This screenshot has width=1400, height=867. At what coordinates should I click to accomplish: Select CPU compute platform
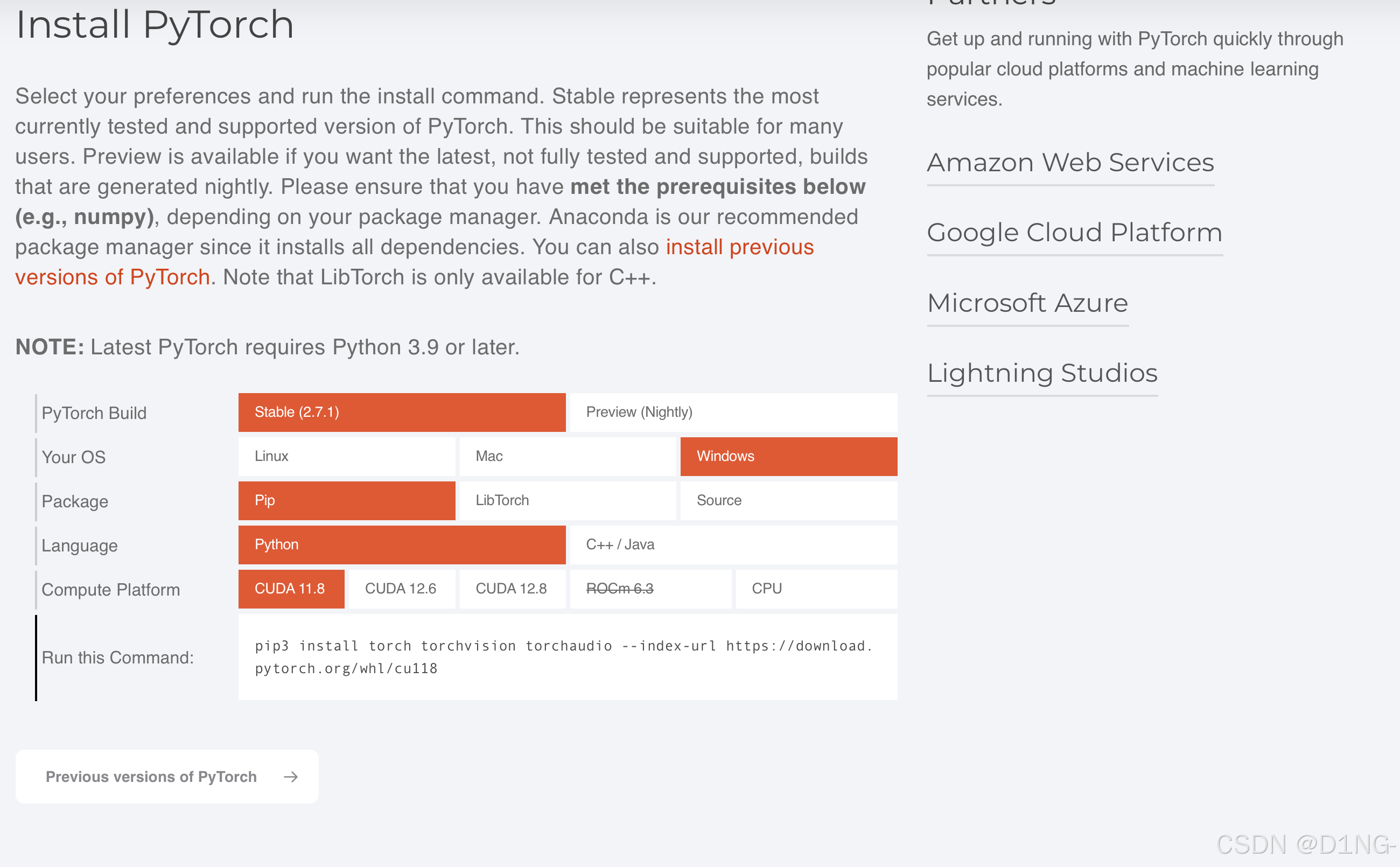815,589
